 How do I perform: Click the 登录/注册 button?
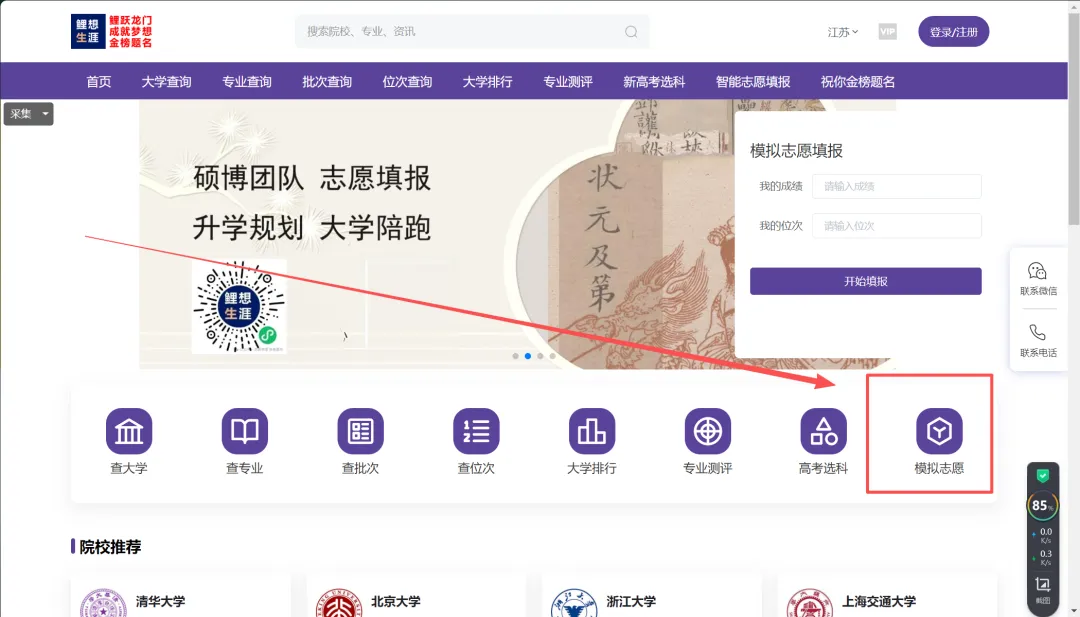(953, 32)
